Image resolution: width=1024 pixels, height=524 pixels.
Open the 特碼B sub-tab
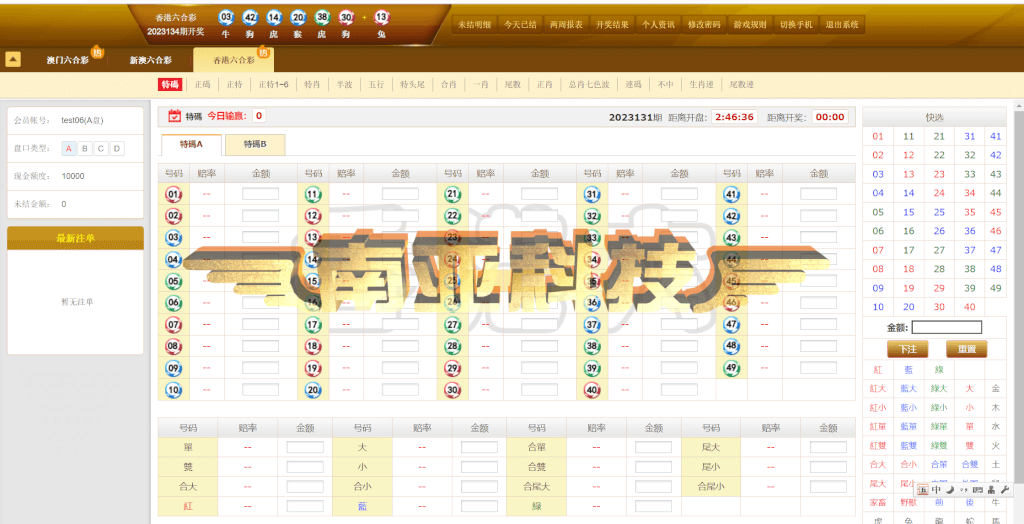pyautogui.click(x=255, y=144)
